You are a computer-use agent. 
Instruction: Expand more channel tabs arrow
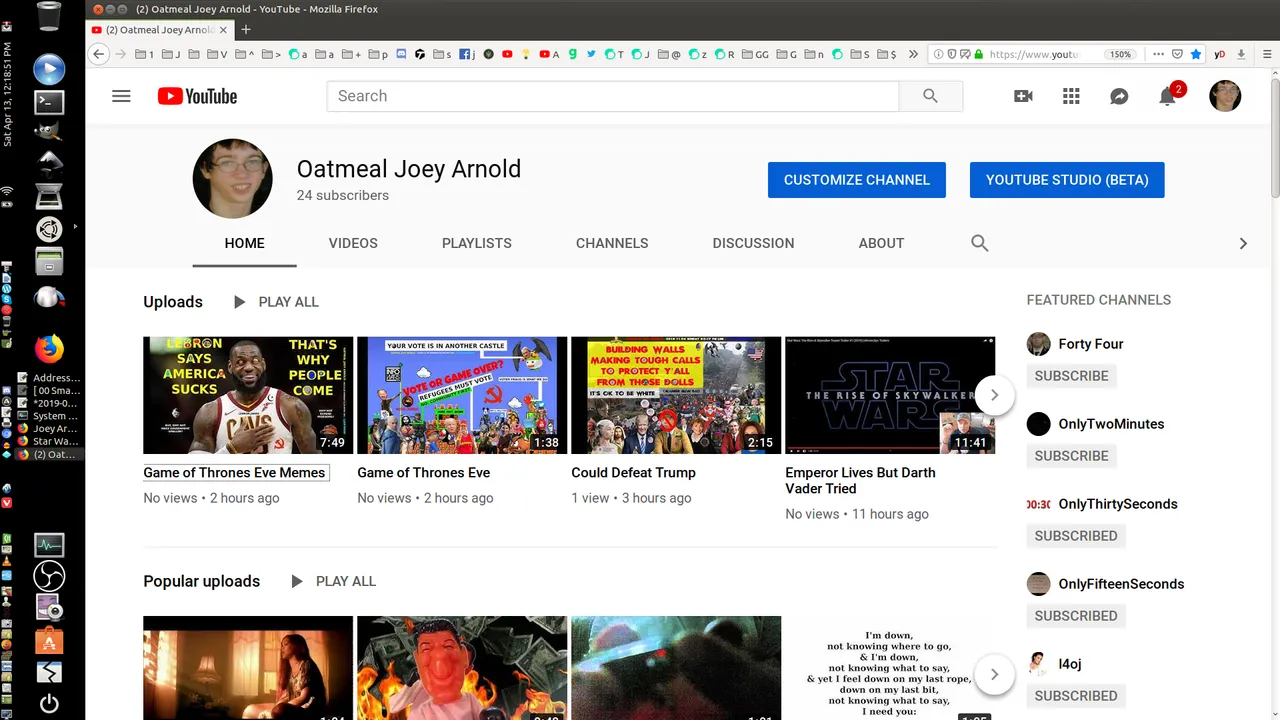(x=1243, y=243)
